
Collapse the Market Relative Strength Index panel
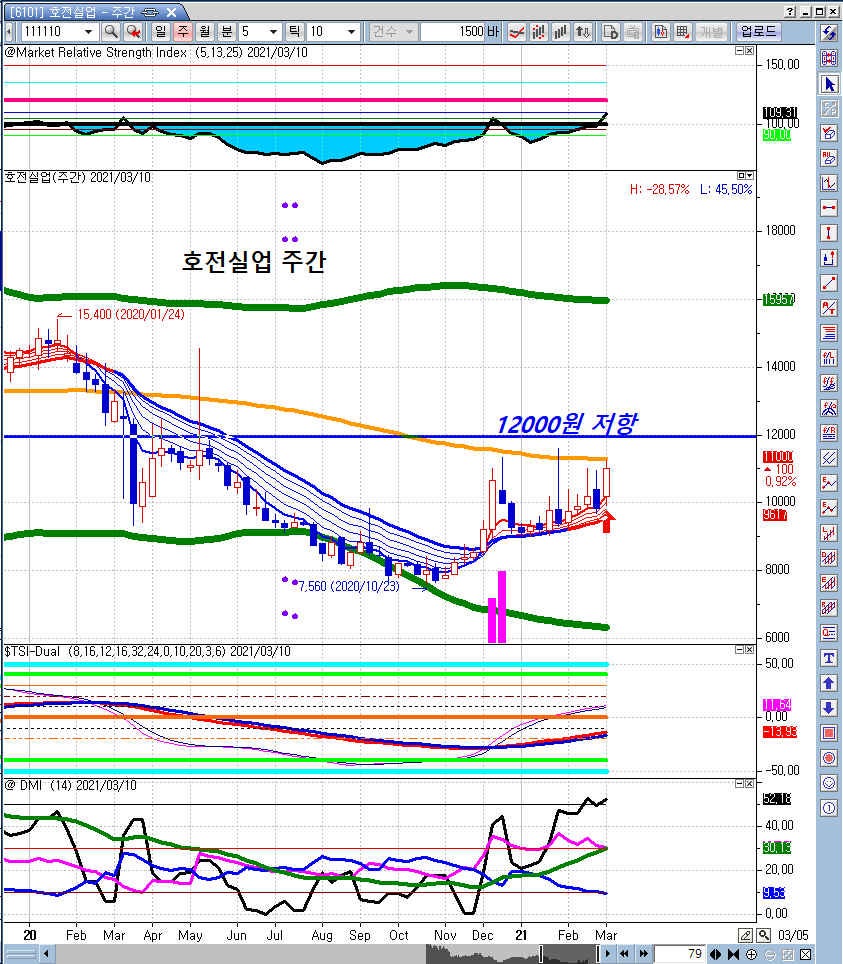pyautogui.click(x=740, y=51)
